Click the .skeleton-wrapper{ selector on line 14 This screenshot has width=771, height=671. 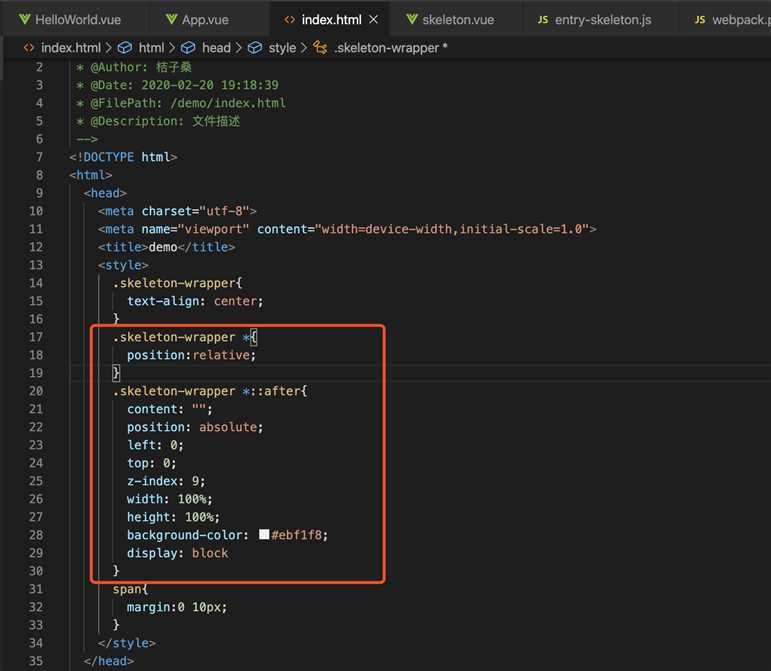178,283
